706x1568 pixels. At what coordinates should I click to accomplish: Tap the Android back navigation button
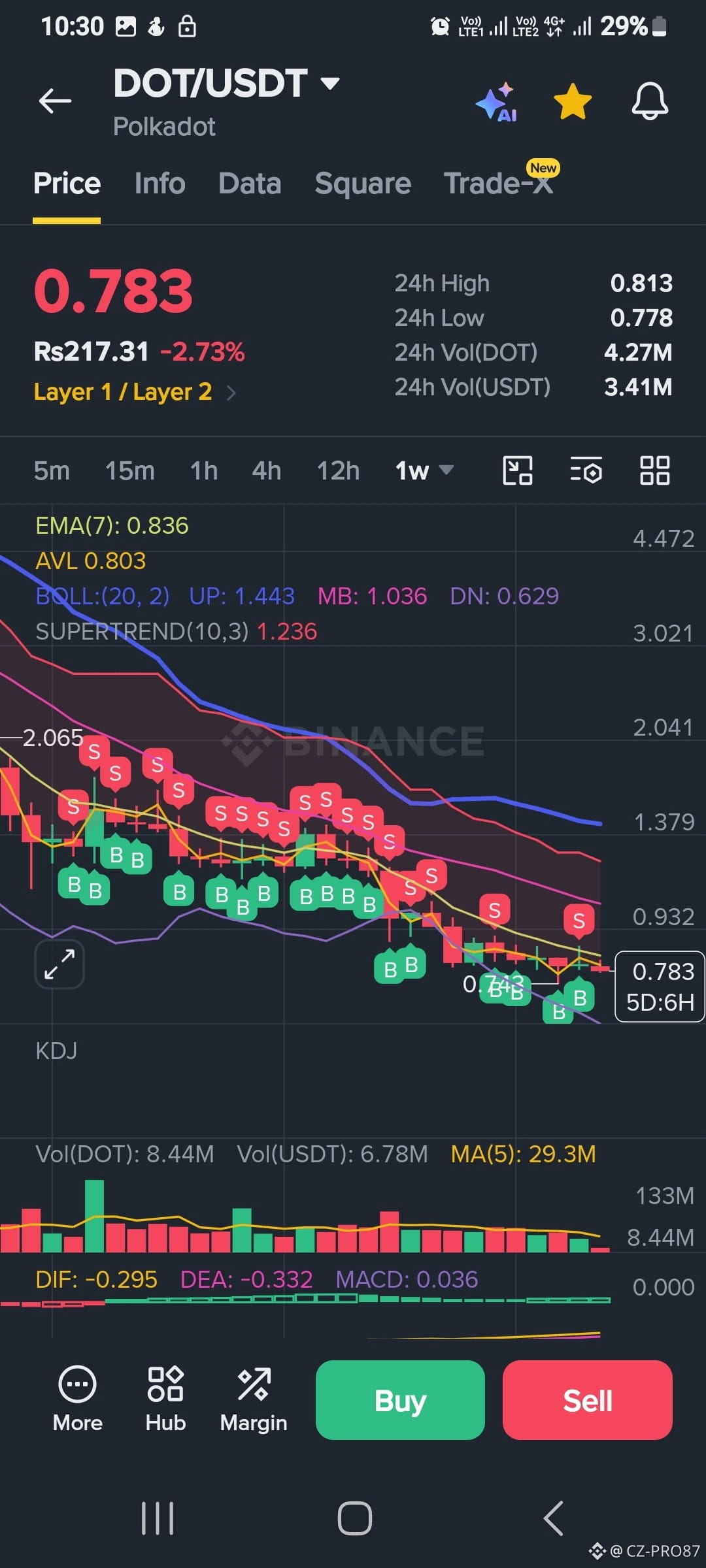click(553, 1518)
